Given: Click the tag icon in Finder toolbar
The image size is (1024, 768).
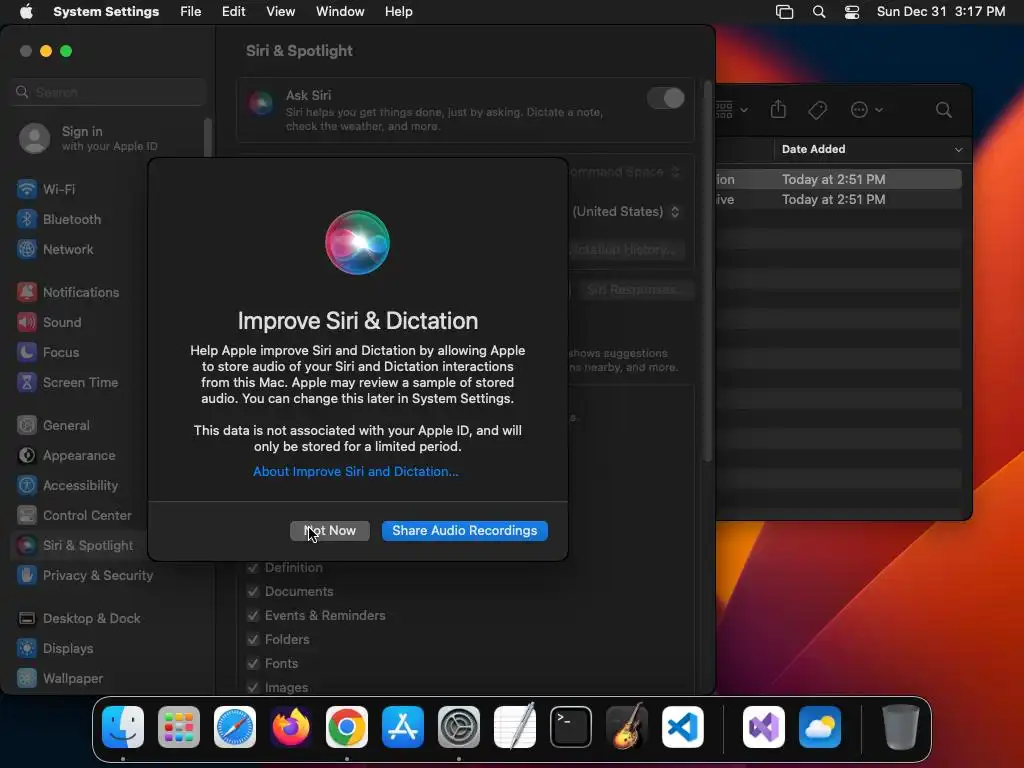Looking at the screenshot, I should 817,110.
